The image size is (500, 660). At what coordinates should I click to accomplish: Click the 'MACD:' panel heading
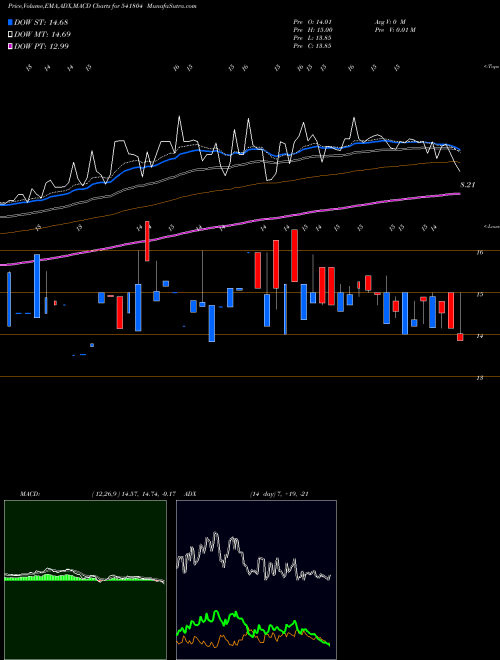point(29,494)
